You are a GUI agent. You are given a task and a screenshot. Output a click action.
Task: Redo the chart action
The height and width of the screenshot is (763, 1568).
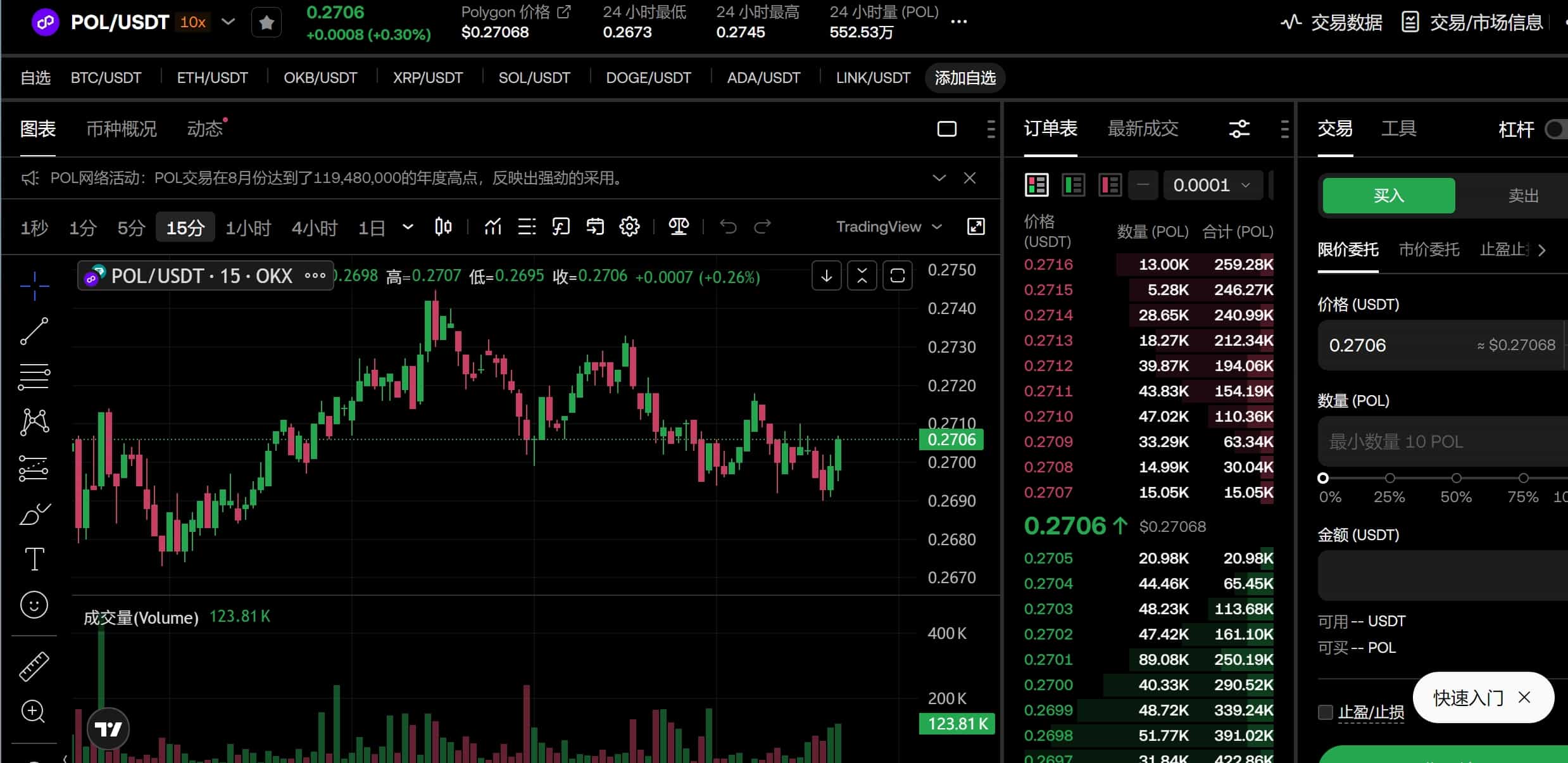(762, 227)
